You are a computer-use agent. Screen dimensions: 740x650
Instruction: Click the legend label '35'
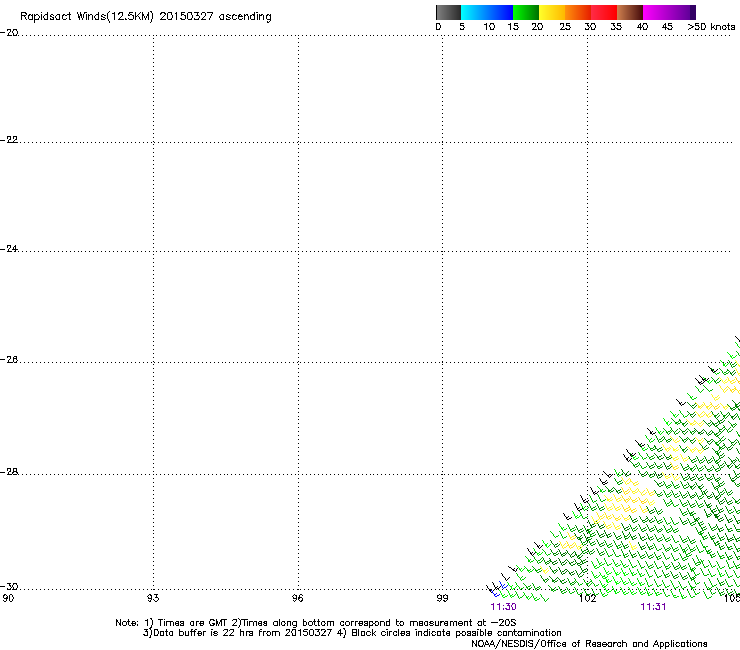coord(616,27)
